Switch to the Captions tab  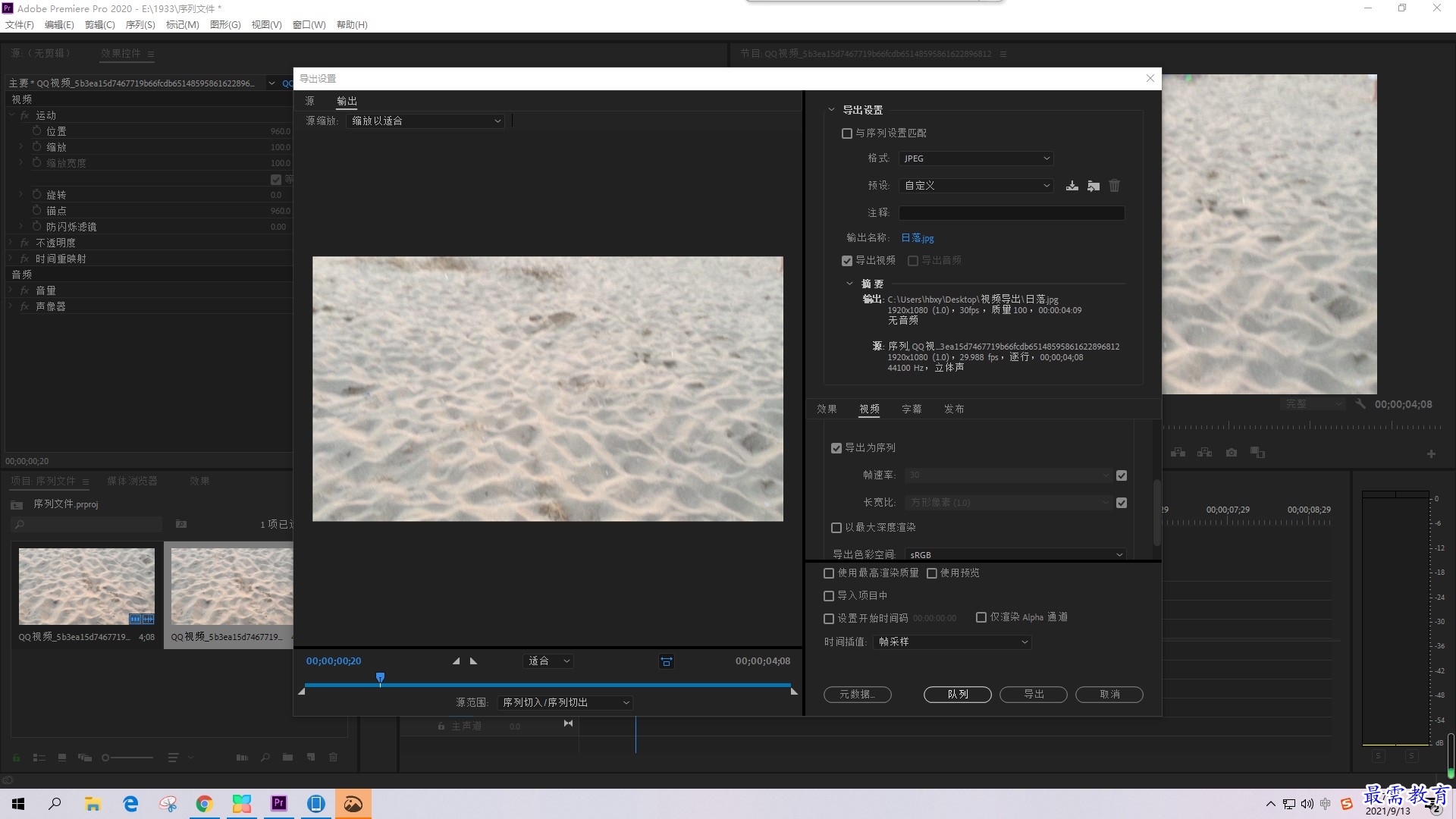(x=912, y=409)
